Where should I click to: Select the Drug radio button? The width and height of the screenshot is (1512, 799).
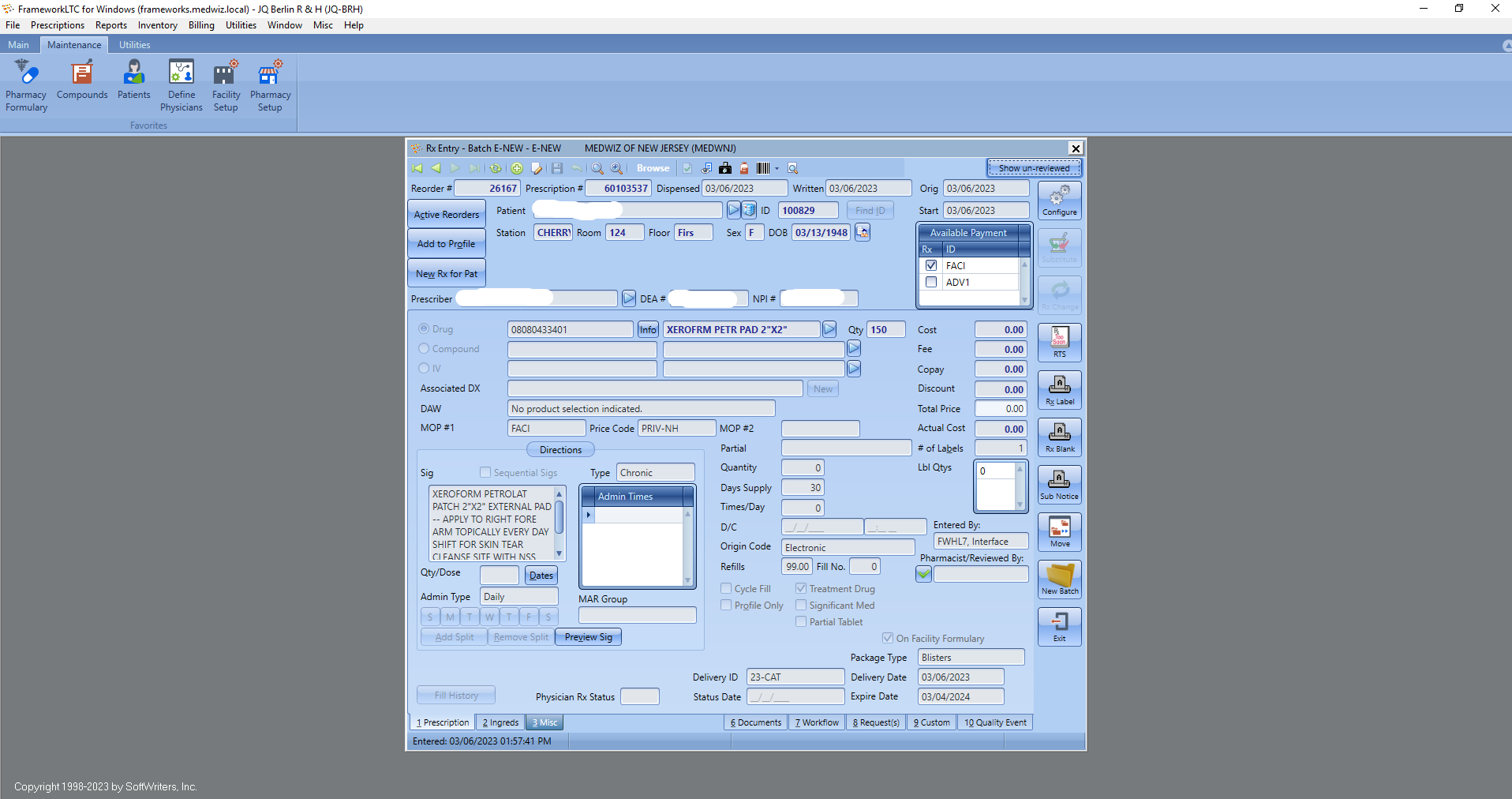[x=424, y=328]
